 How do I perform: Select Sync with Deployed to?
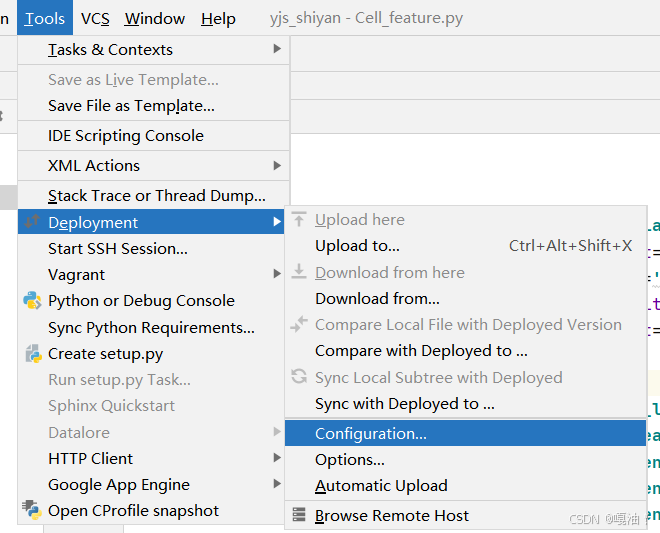pyautogui.click(x=466, y=404)
